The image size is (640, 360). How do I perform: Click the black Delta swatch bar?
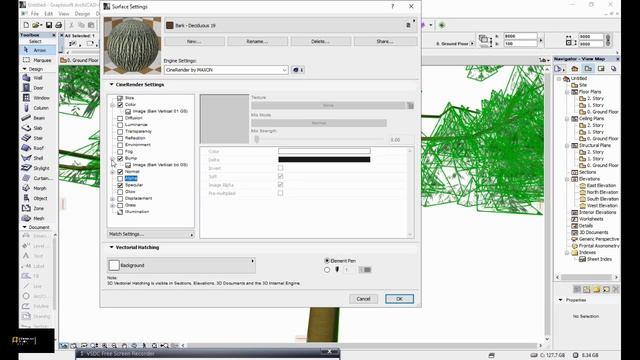(x=324, y=160)
